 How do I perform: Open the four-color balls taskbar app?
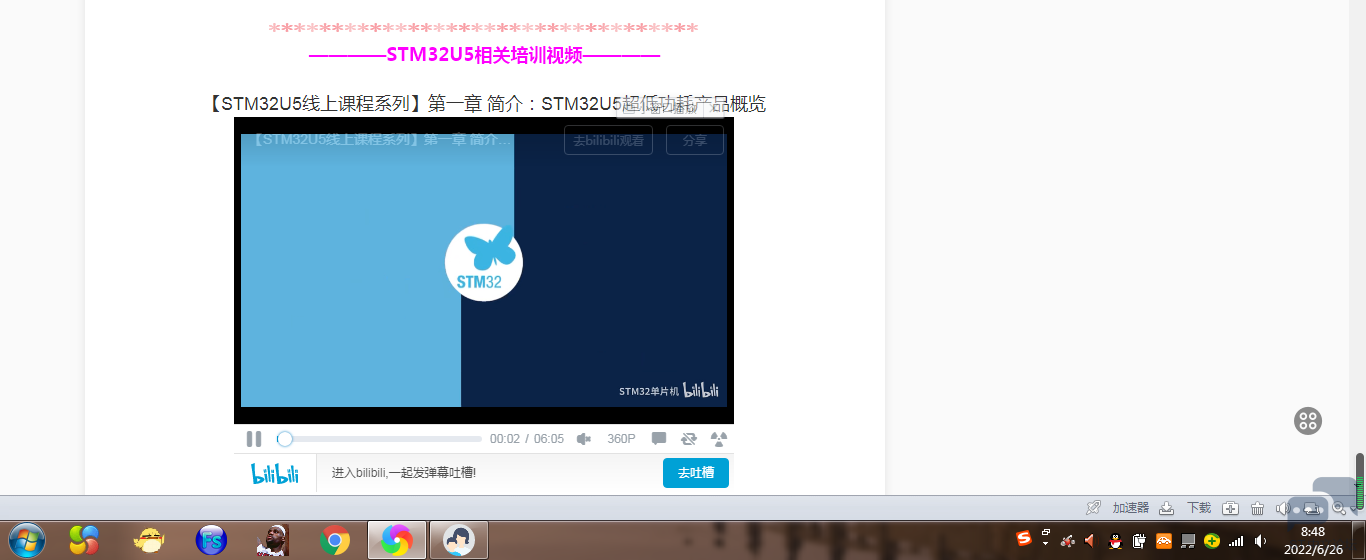click(84, 541)
